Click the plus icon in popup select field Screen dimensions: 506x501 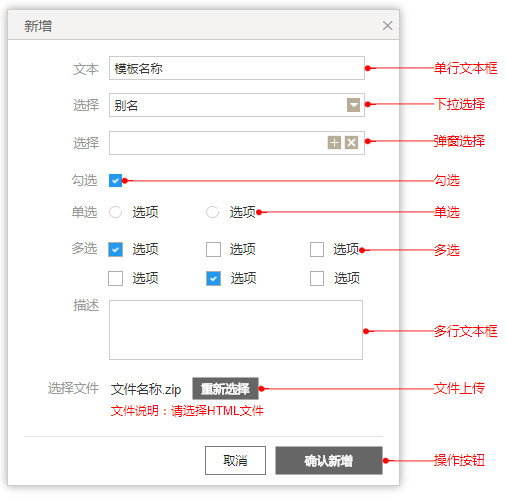[334, 143]
